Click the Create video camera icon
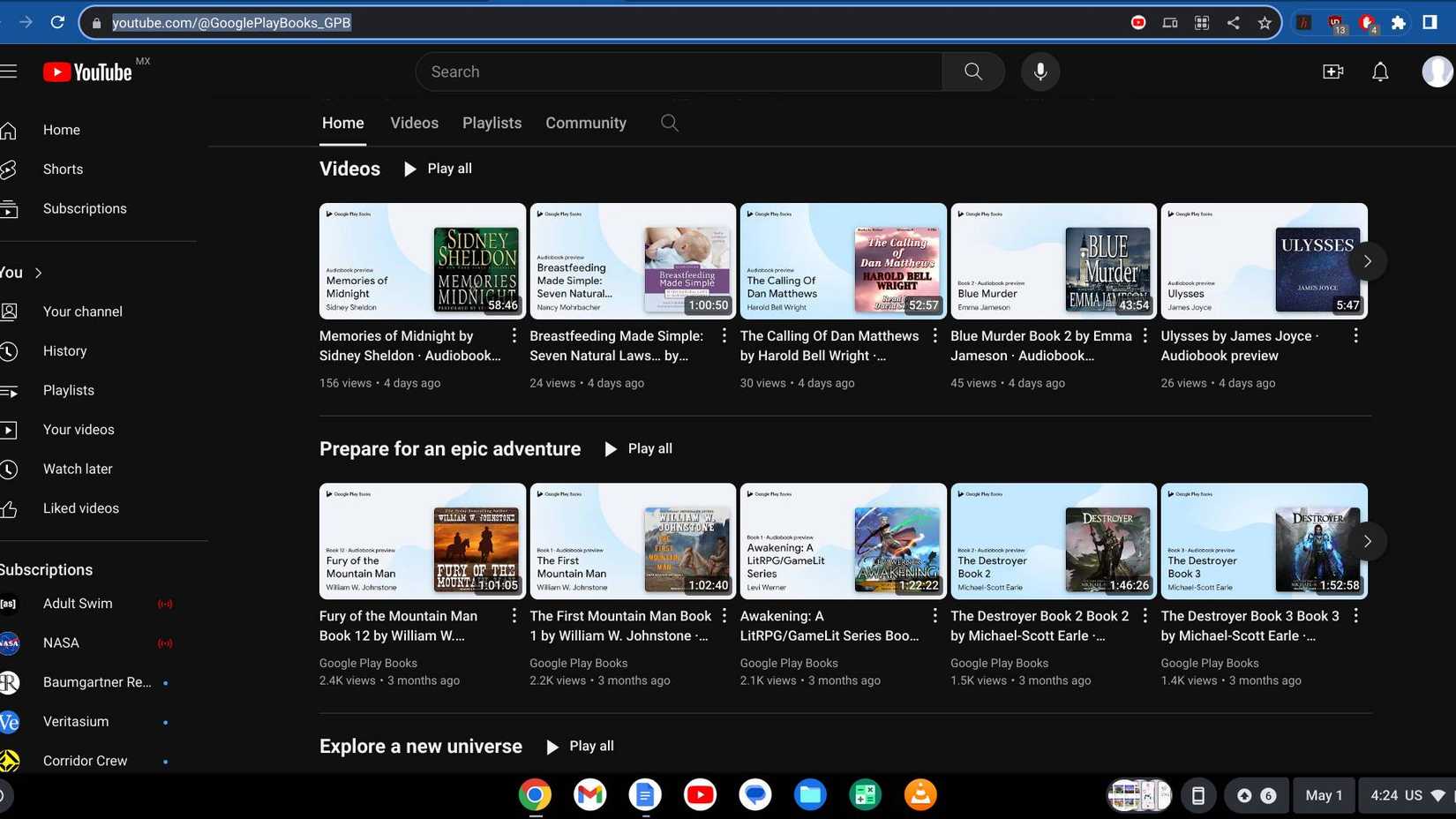This screenshot has width=1456, height=819. point(1332,71)
